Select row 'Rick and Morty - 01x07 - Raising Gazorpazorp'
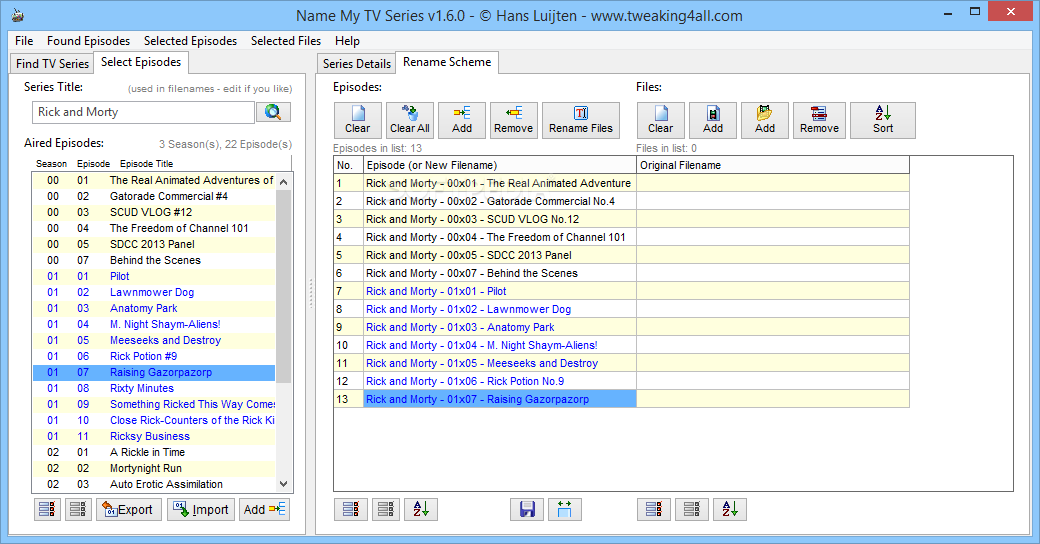Screen dimensions: 1040x544 (x=499, y=399)
